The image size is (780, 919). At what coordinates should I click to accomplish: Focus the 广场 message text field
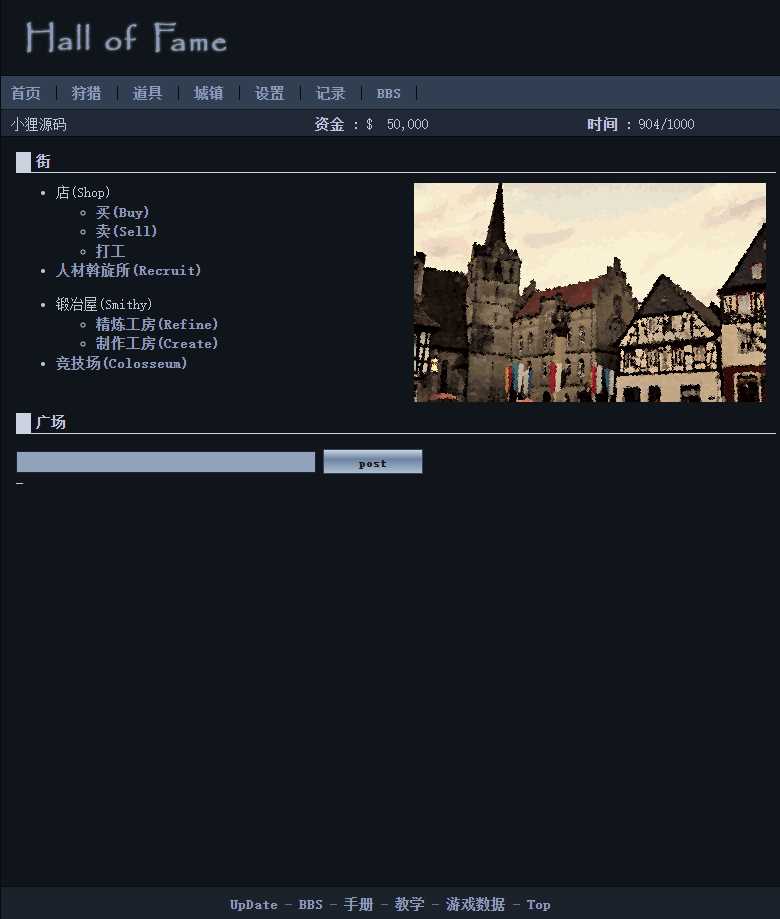166,462
